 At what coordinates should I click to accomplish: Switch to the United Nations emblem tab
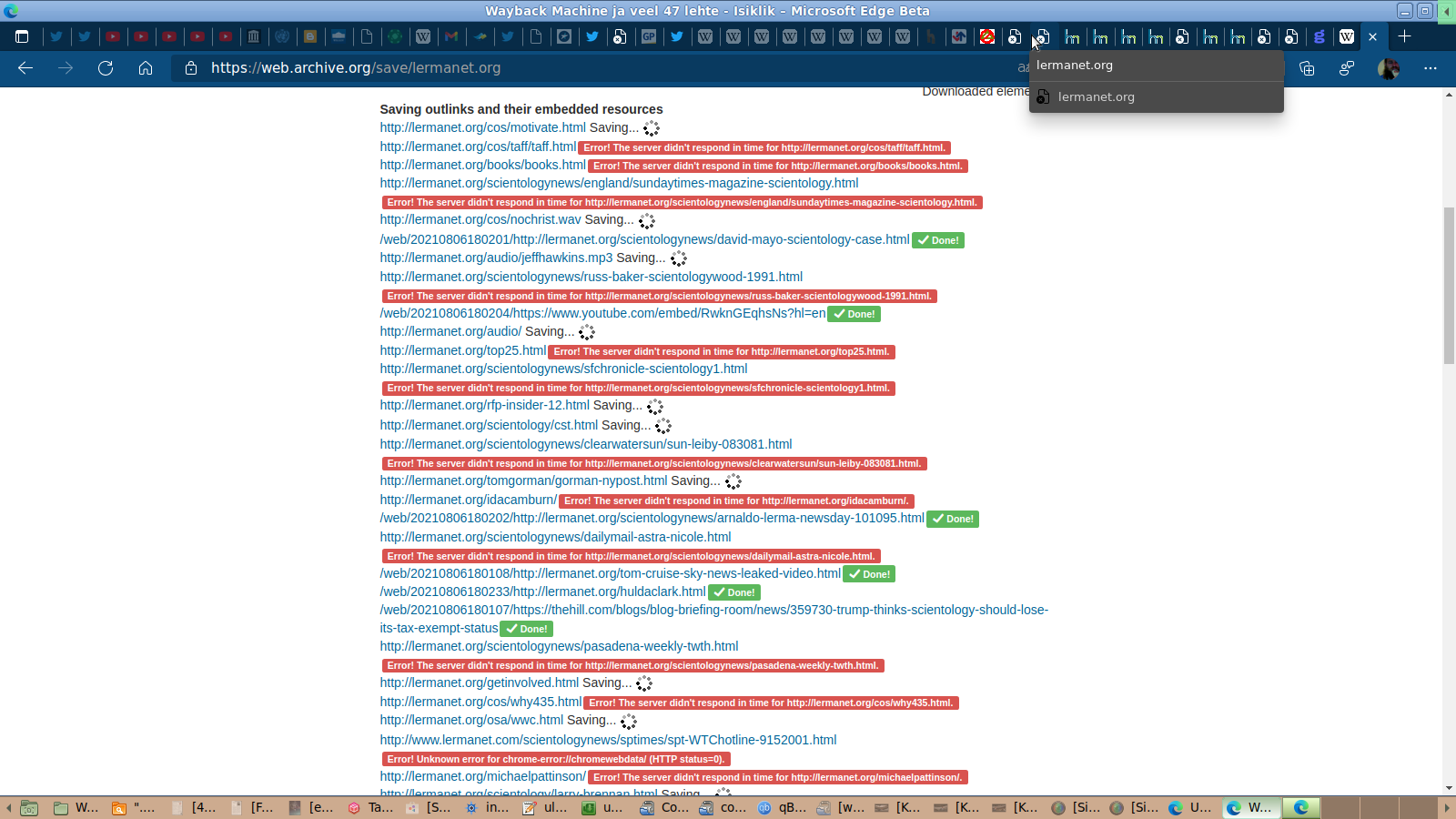(x=282, y=36)
